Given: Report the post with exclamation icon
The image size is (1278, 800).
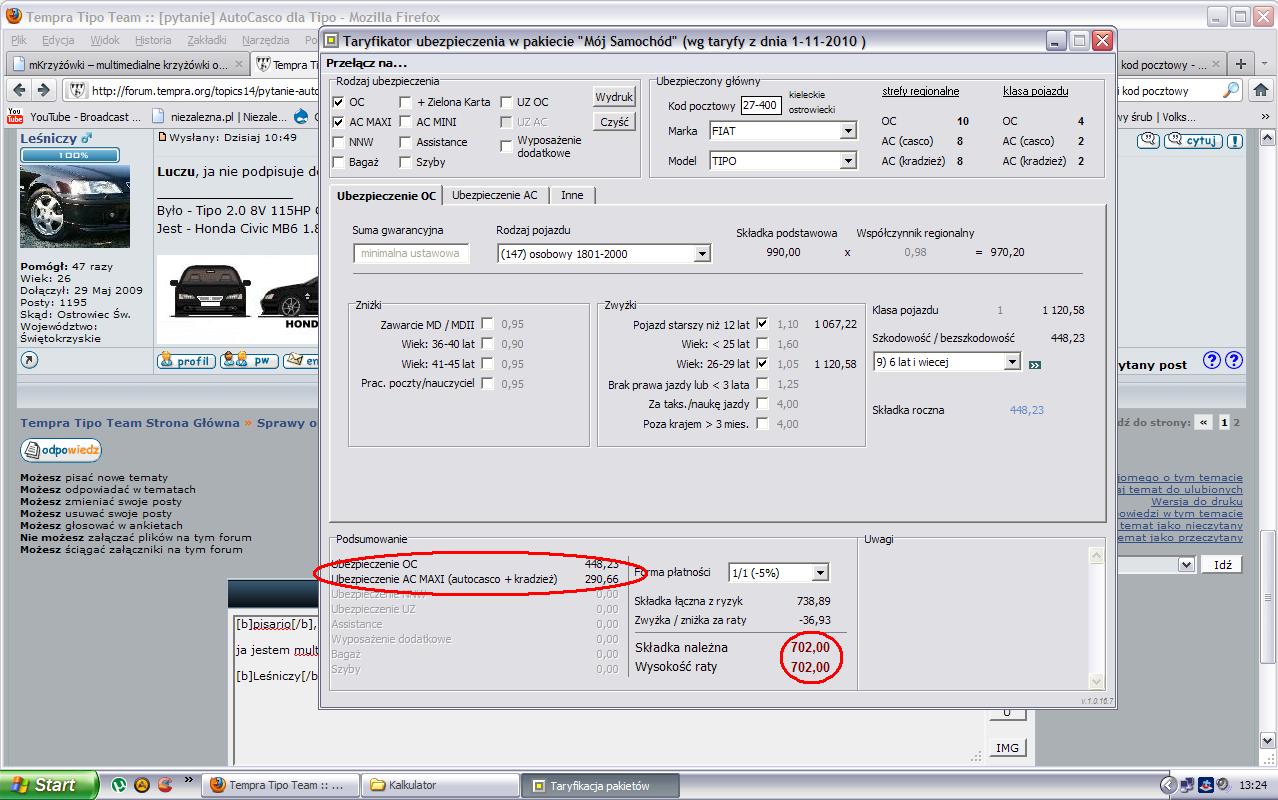Looking at the screenshot, I should [1236, 141].
